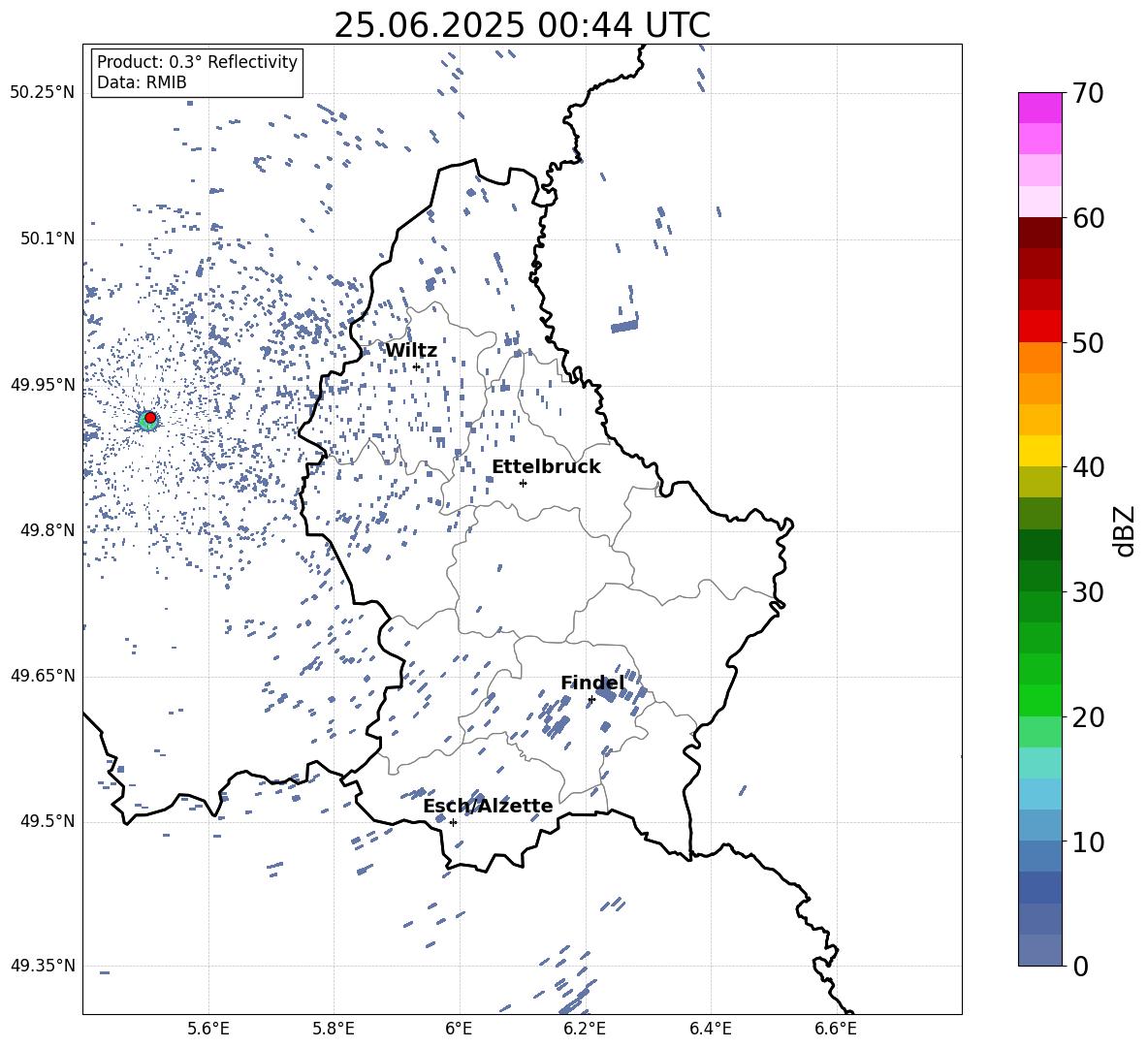Click the 6.6°E longitude label
The height and width of the screenshot is (1048, 1148).
(x=836, y=1029)
